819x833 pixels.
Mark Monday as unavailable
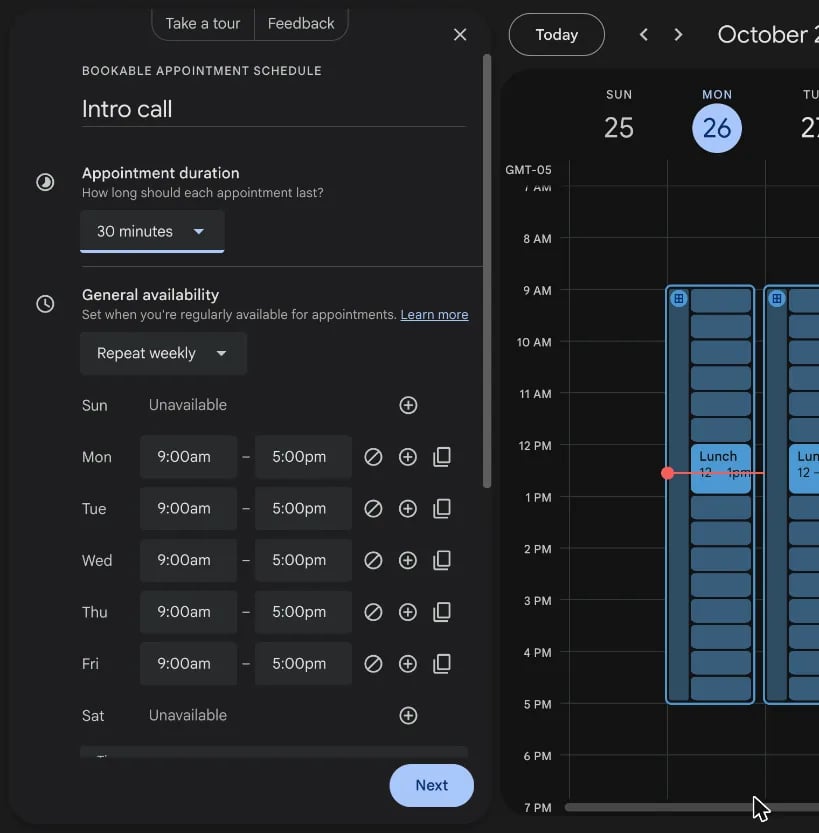[x=373, y=457]
